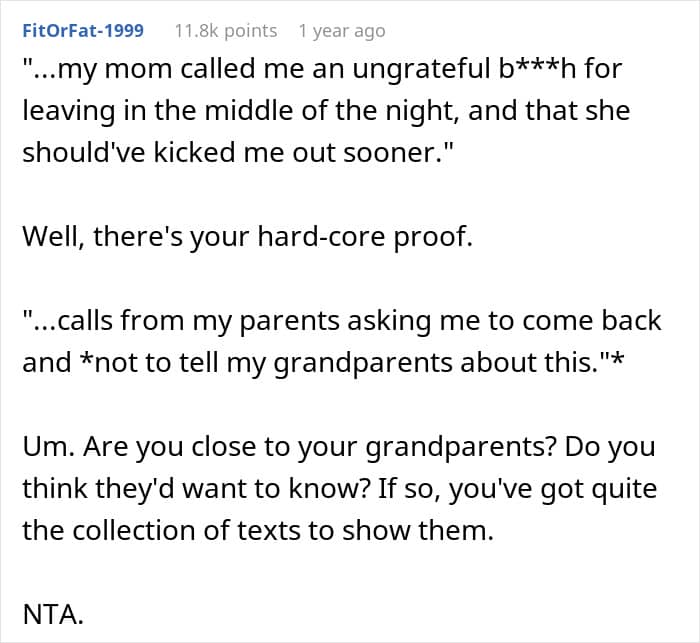Click the words 'Do you' at the line end

coord(610,447)
